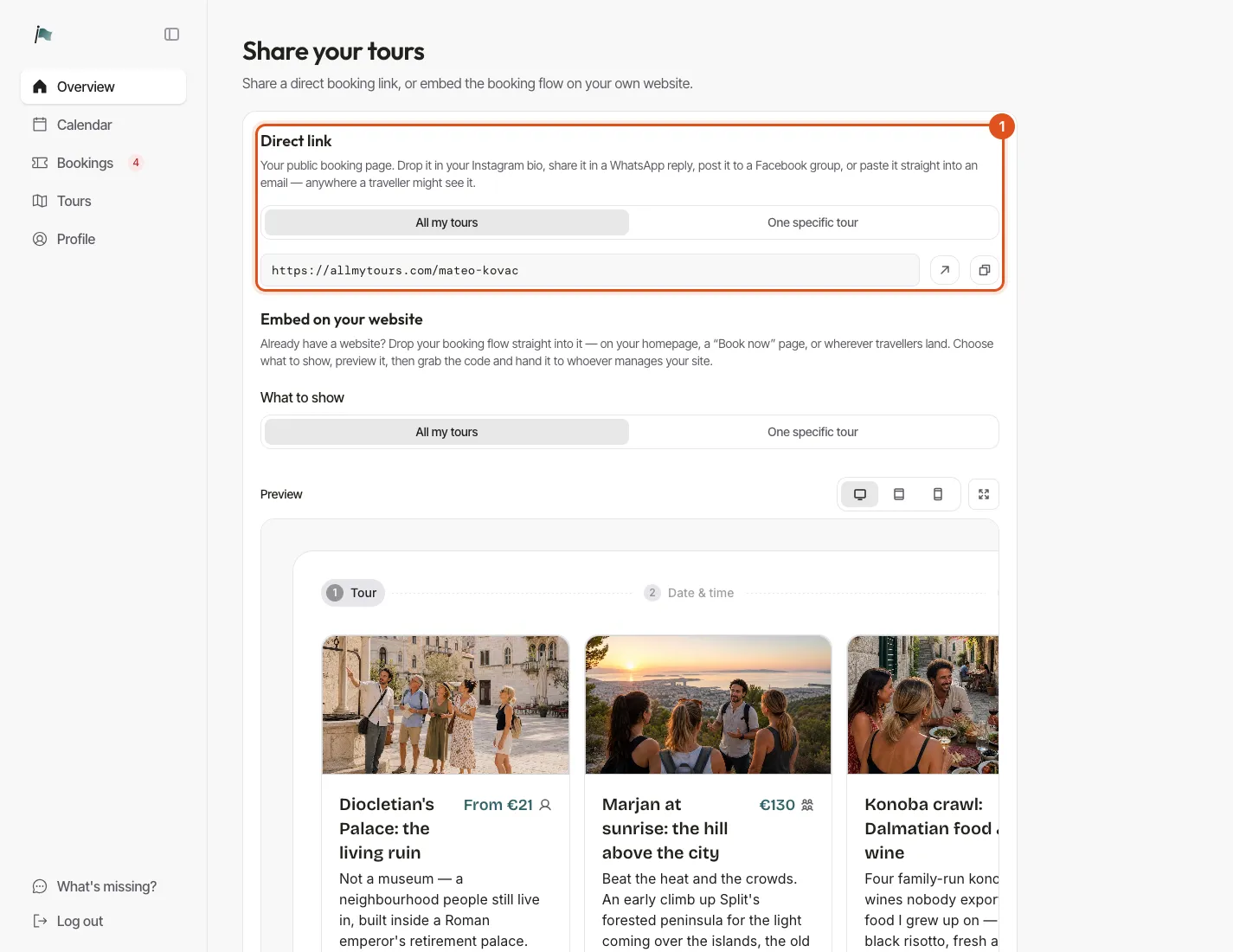Viewport: 1233px width, 952px height.
Task: Click the Embed on your website heading
Action: pyautogui.click(x=342, y=319)
